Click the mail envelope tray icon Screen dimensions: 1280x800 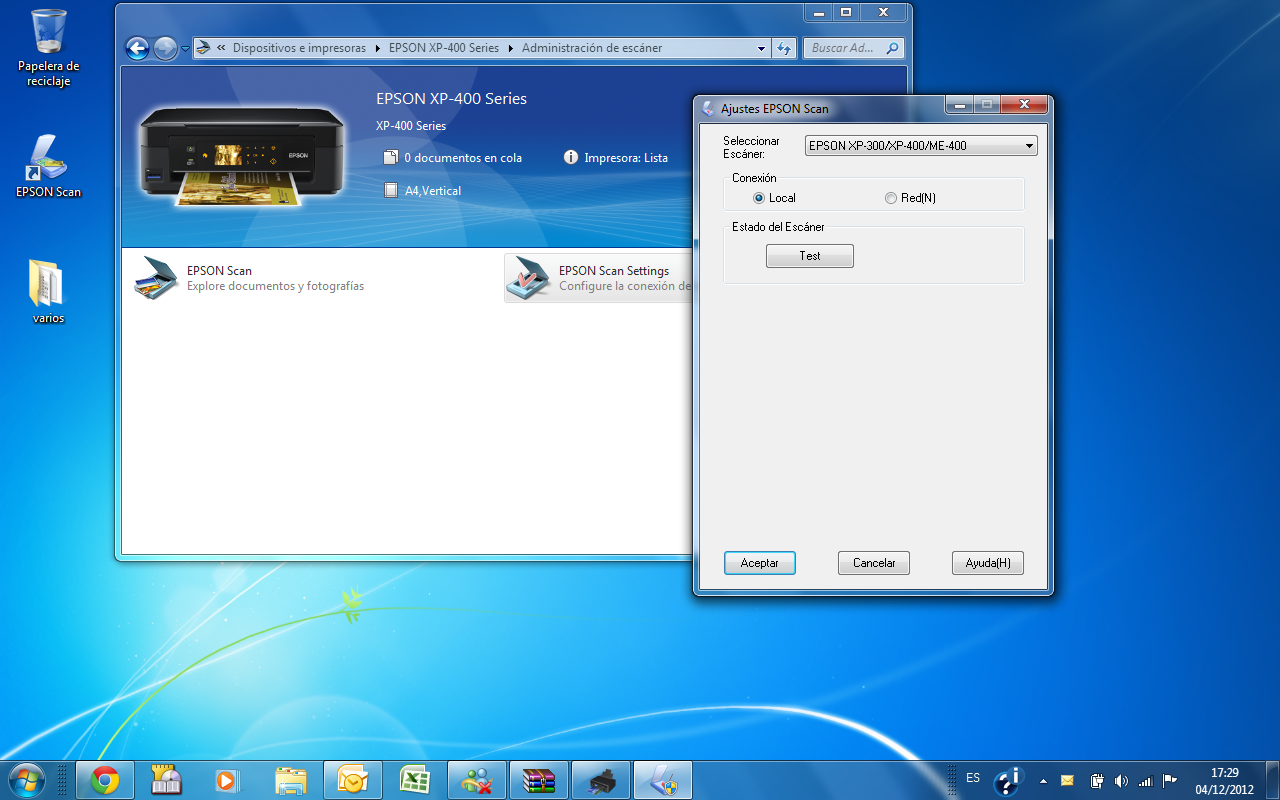click(1067, 781)
